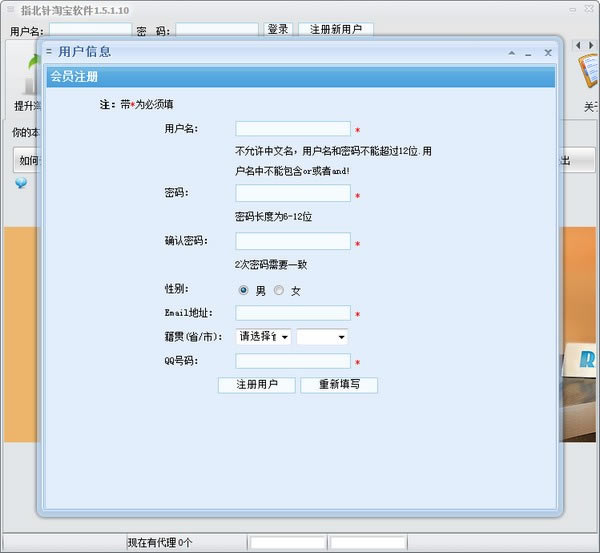
Task: Minimize the 用户信息 dialog using the dash icon
Action: point(529,52)
